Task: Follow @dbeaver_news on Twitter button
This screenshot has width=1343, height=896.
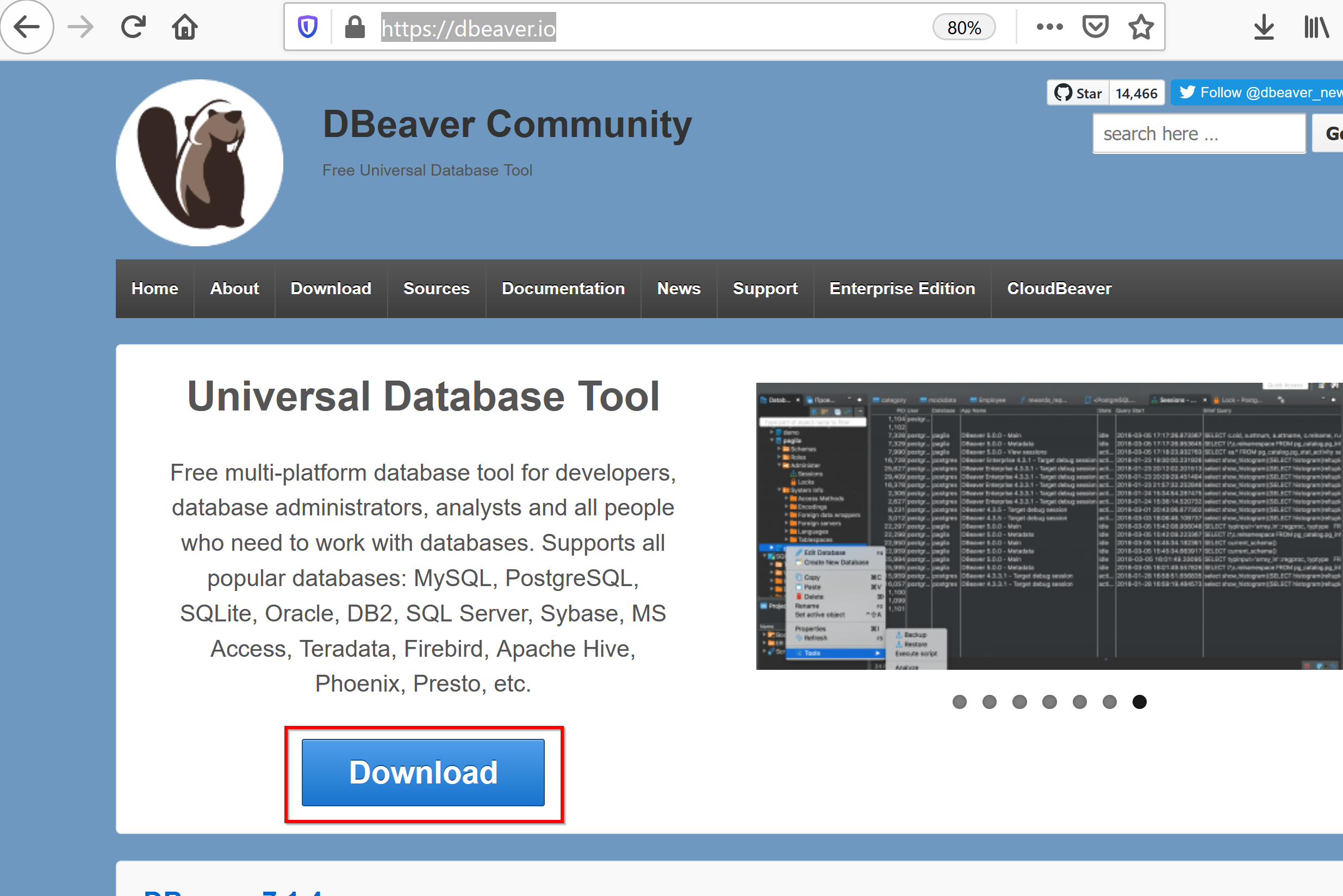Action: 1257,92
